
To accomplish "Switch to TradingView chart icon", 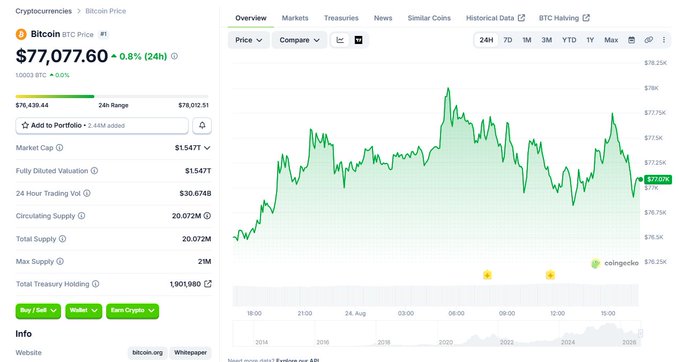I will [359, 40].
